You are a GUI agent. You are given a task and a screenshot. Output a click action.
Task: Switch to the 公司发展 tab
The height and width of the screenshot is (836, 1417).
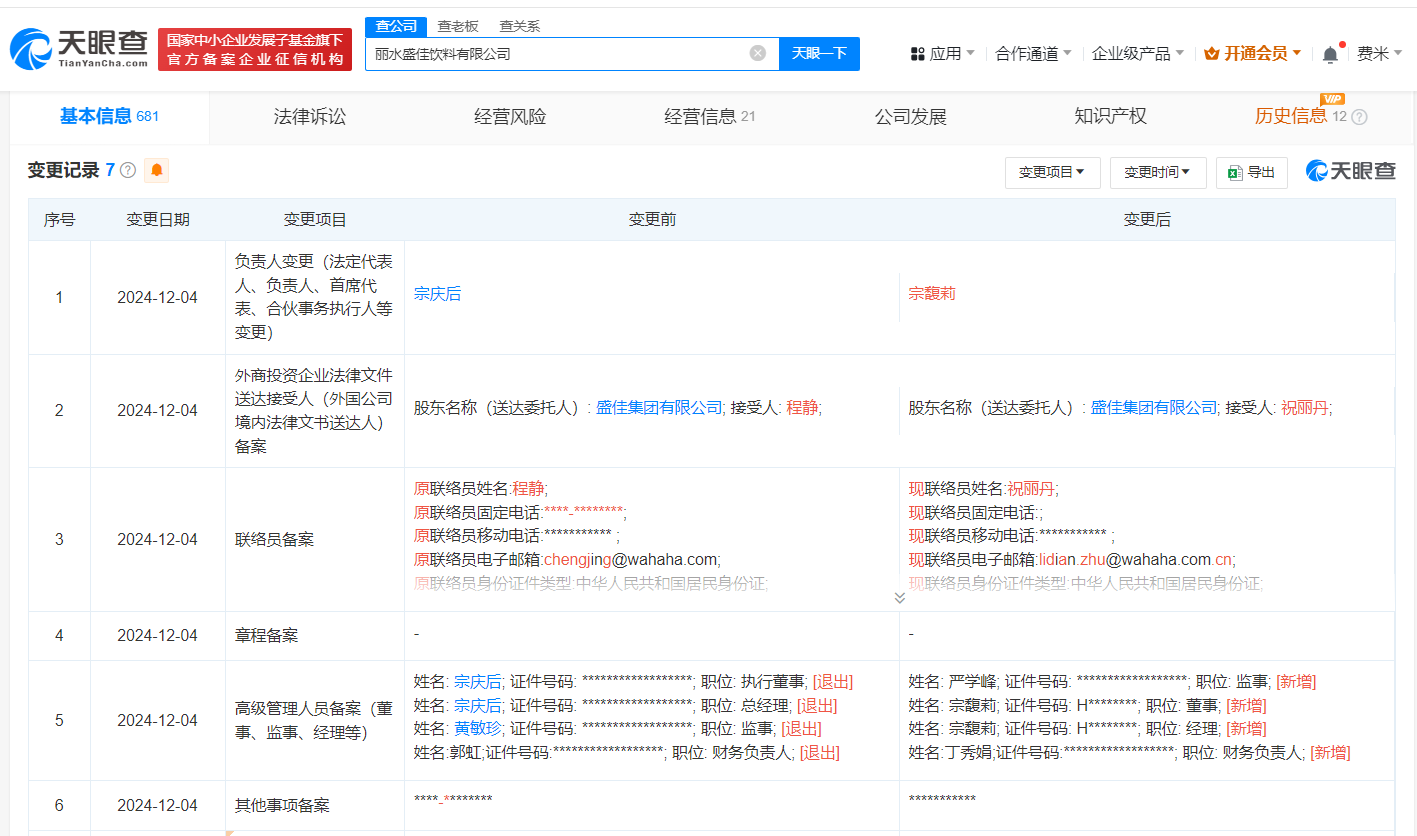click(910, 117)
